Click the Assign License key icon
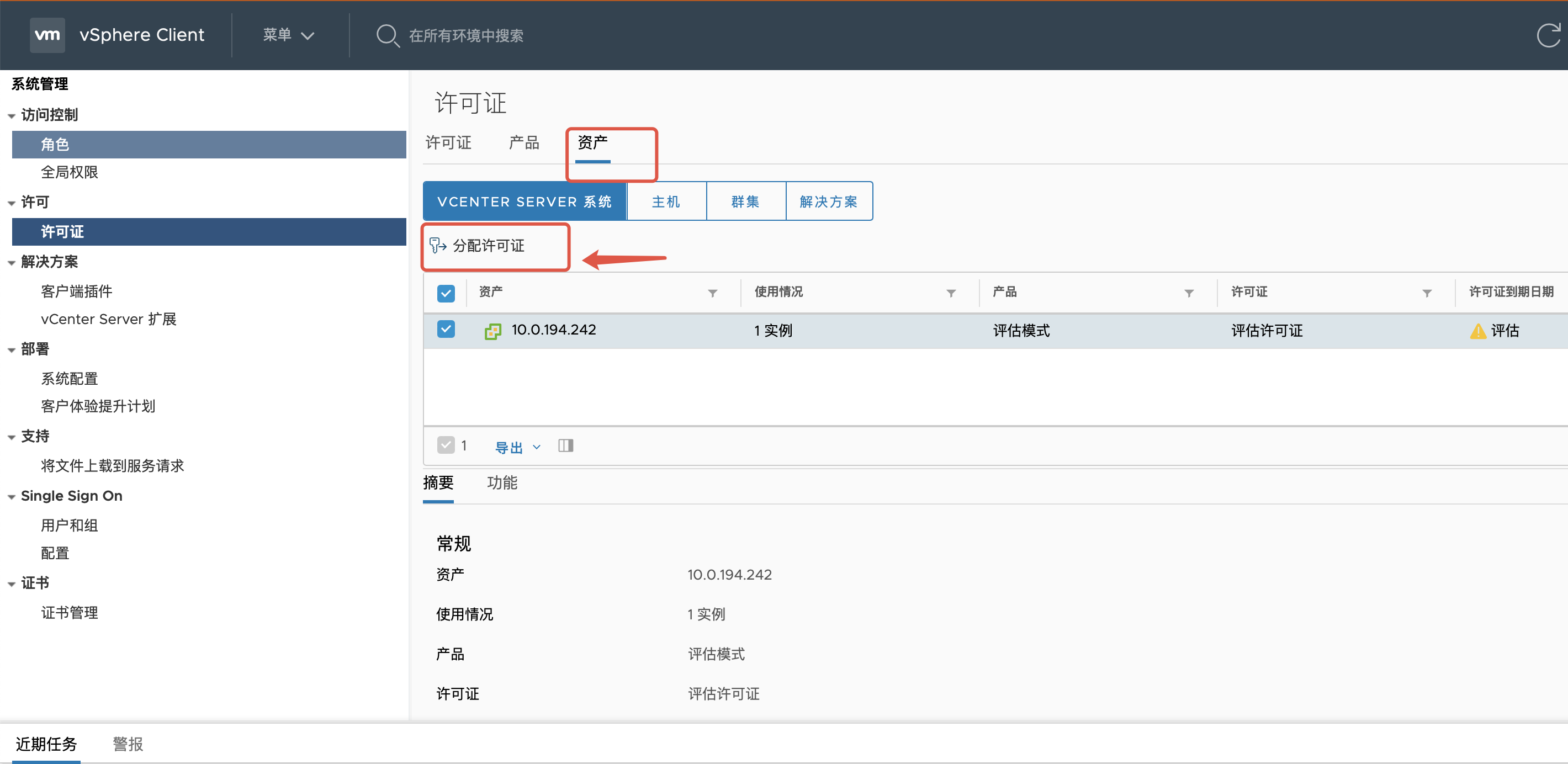 point(438,245)
